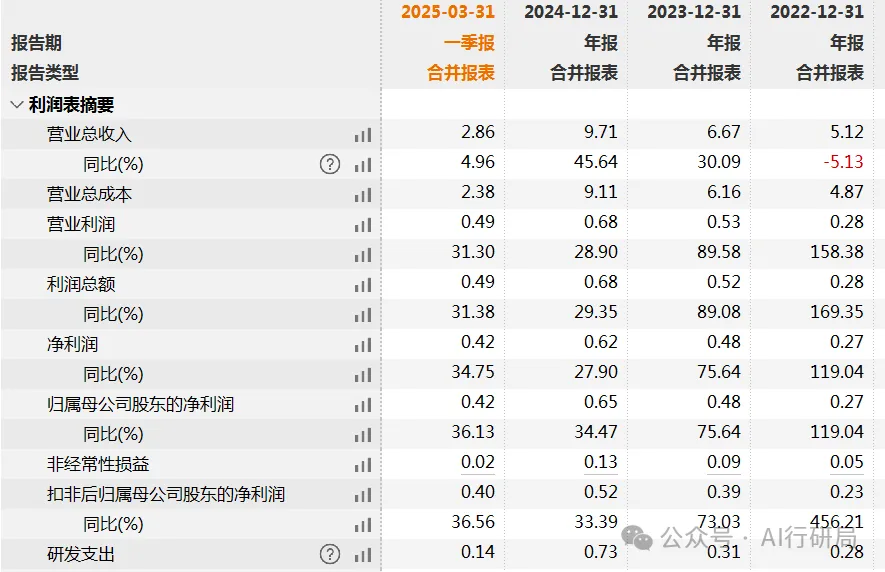Select the 2024-12-31 column header
This screenshot has width=885, height=572.
click(x=571, y=12)
